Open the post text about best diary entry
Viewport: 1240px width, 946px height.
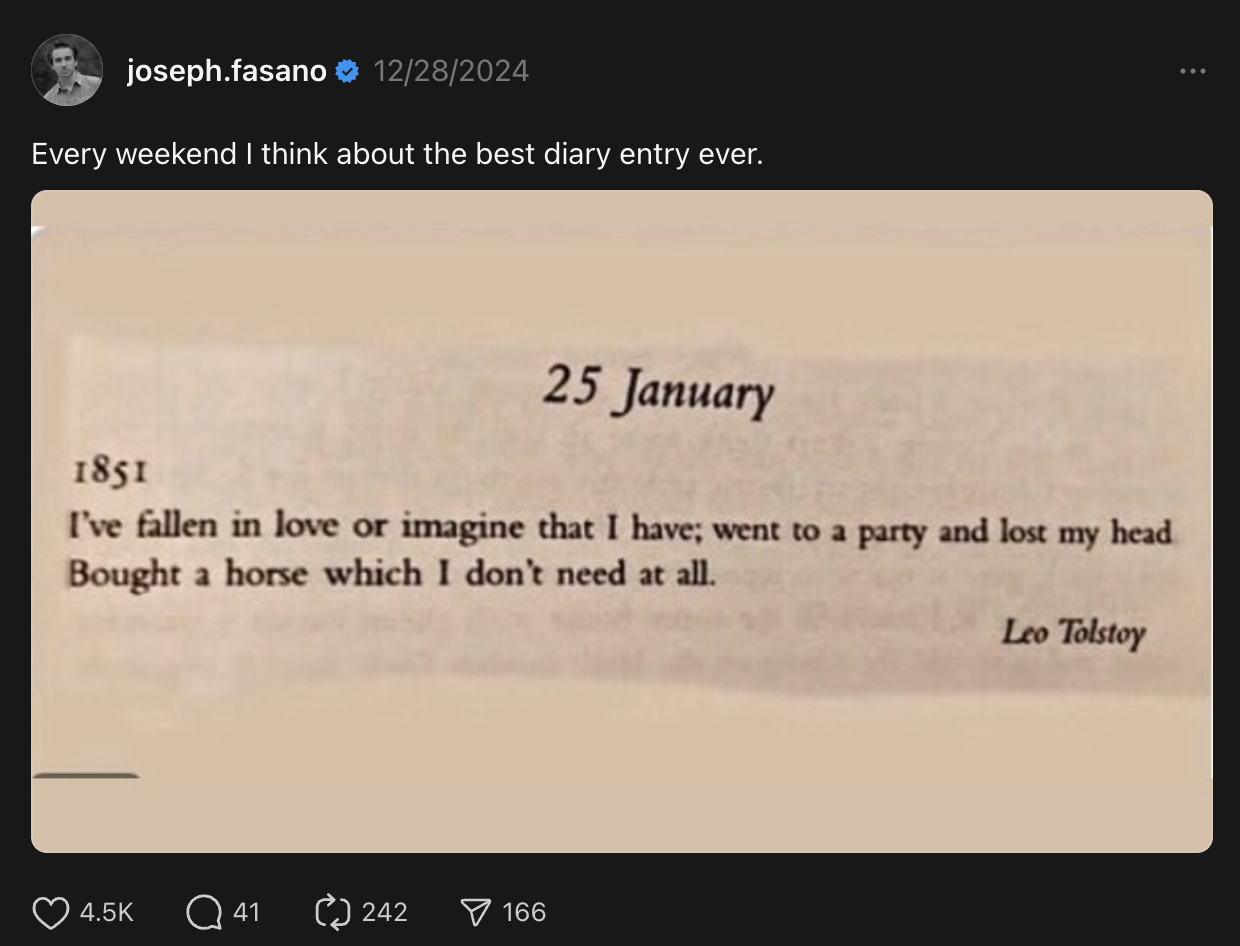(397, 154)
